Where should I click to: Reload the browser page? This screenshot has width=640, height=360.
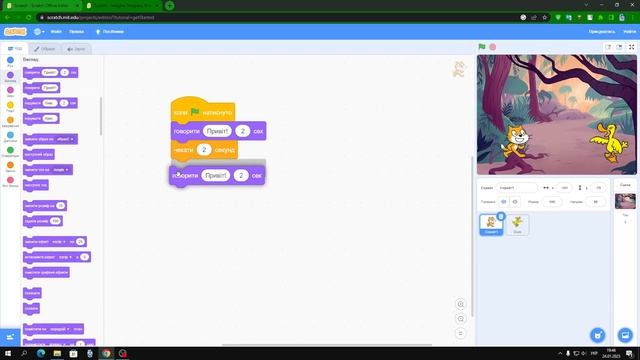[29, 18]
